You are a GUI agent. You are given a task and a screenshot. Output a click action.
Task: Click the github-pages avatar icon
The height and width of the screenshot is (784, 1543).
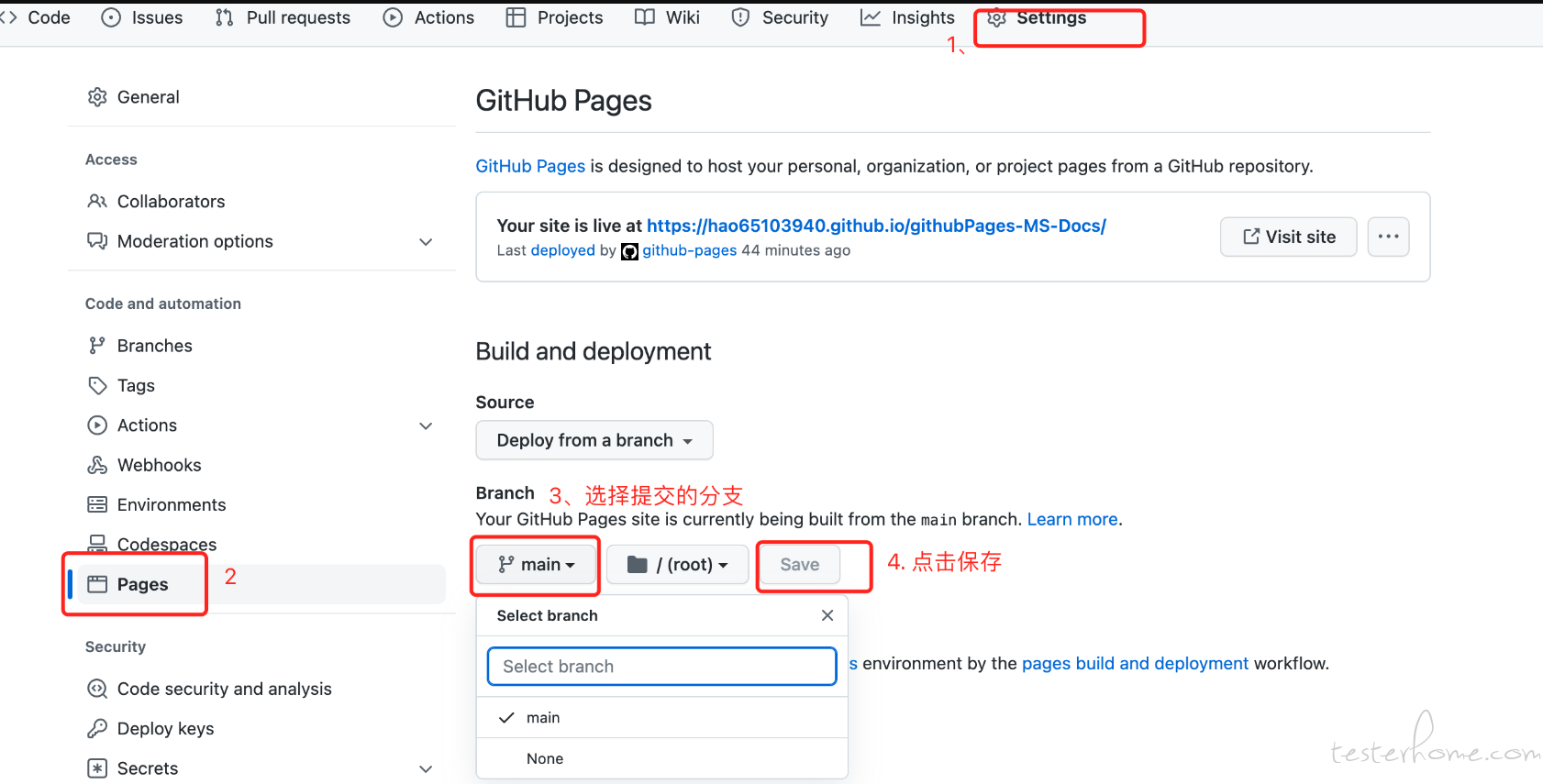click(x=629, y=251)
